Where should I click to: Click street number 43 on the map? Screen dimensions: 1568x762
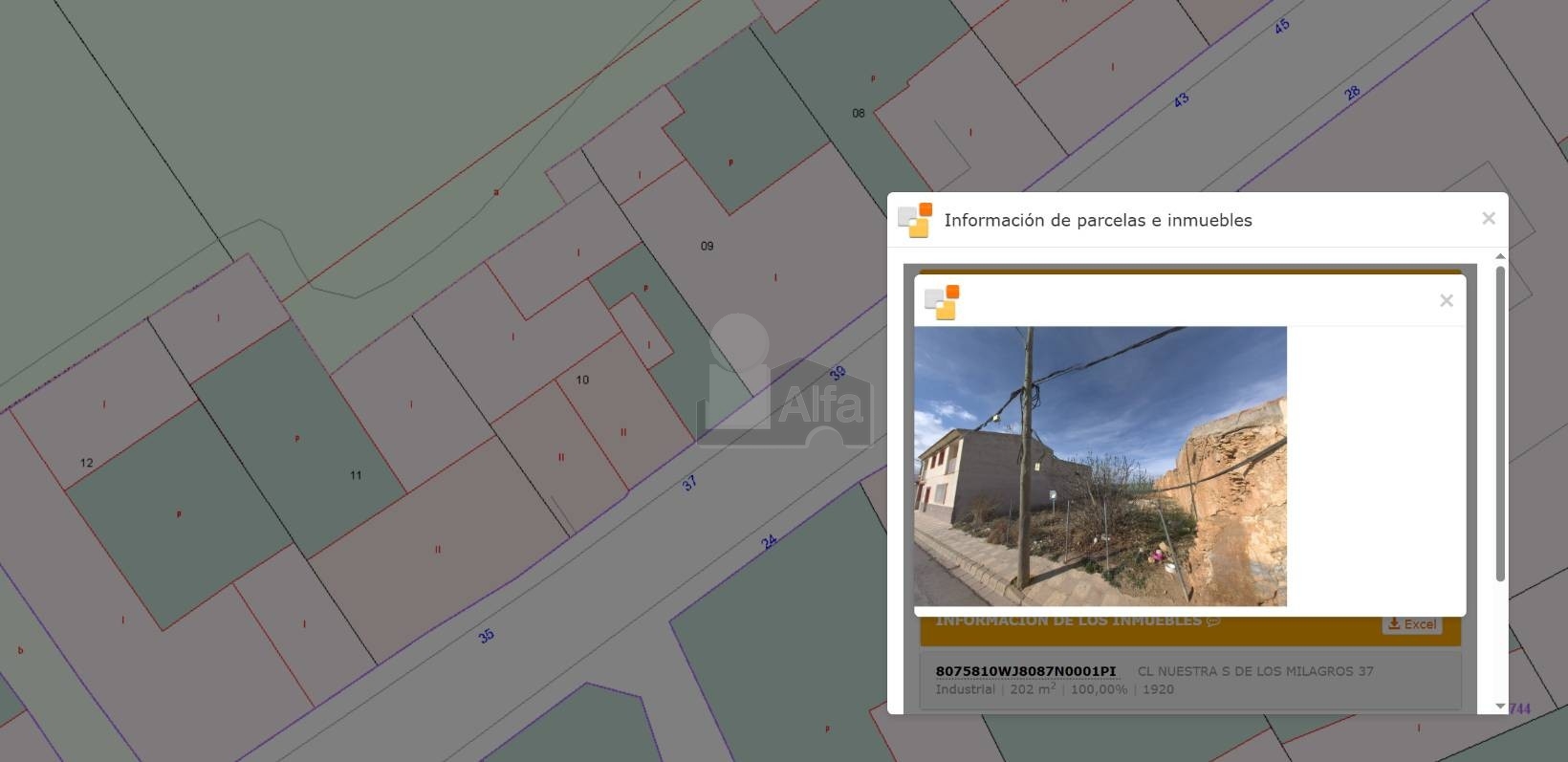[1181, 99]
